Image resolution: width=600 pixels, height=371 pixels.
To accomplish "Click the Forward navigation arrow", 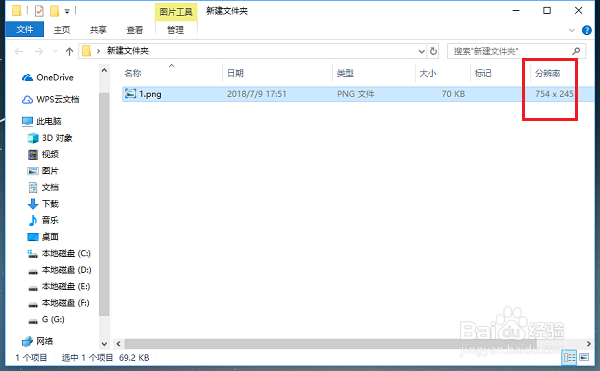I will (x=39, y=51).
